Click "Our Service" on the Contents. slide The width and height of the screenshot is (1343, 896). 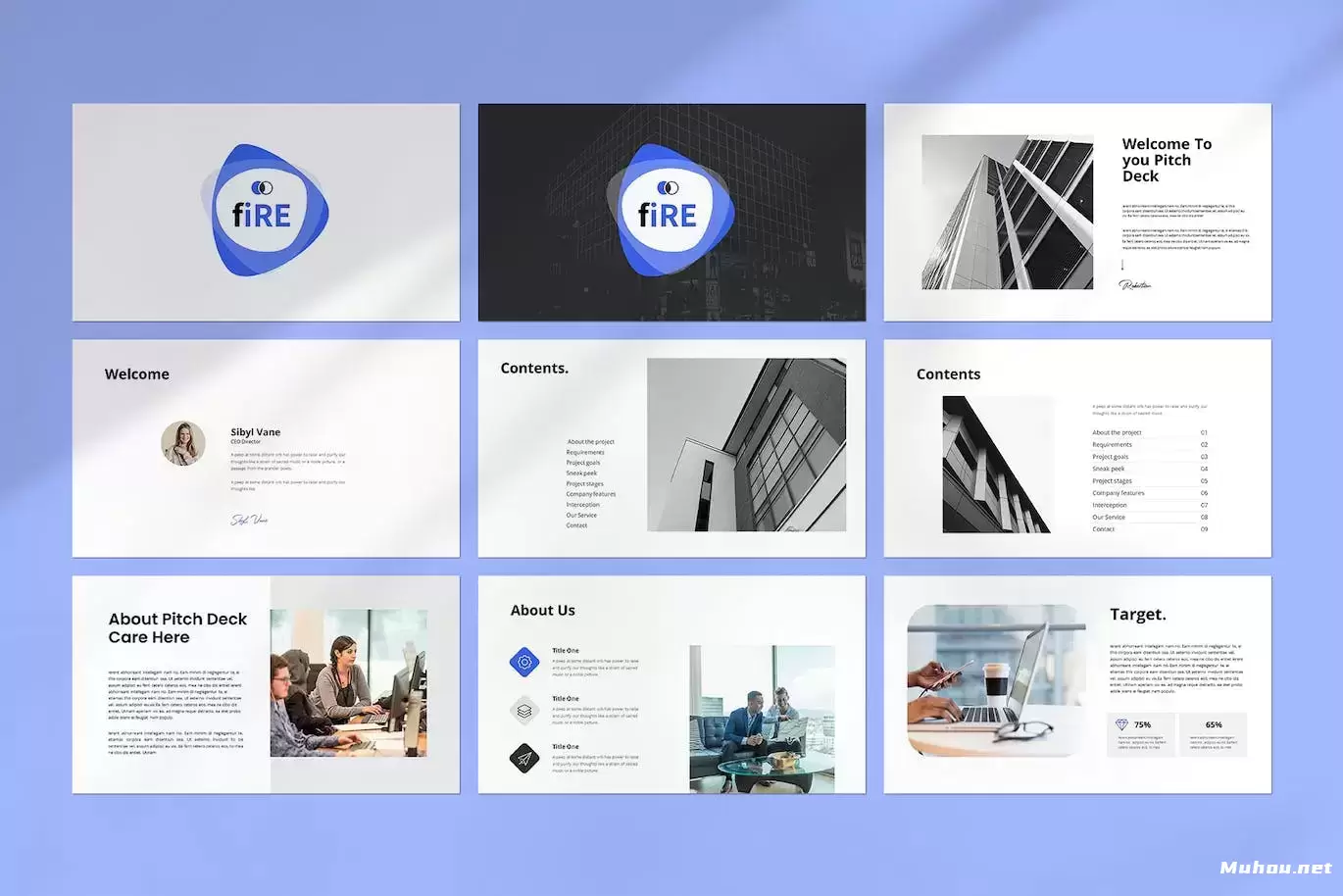click(581, 516)
